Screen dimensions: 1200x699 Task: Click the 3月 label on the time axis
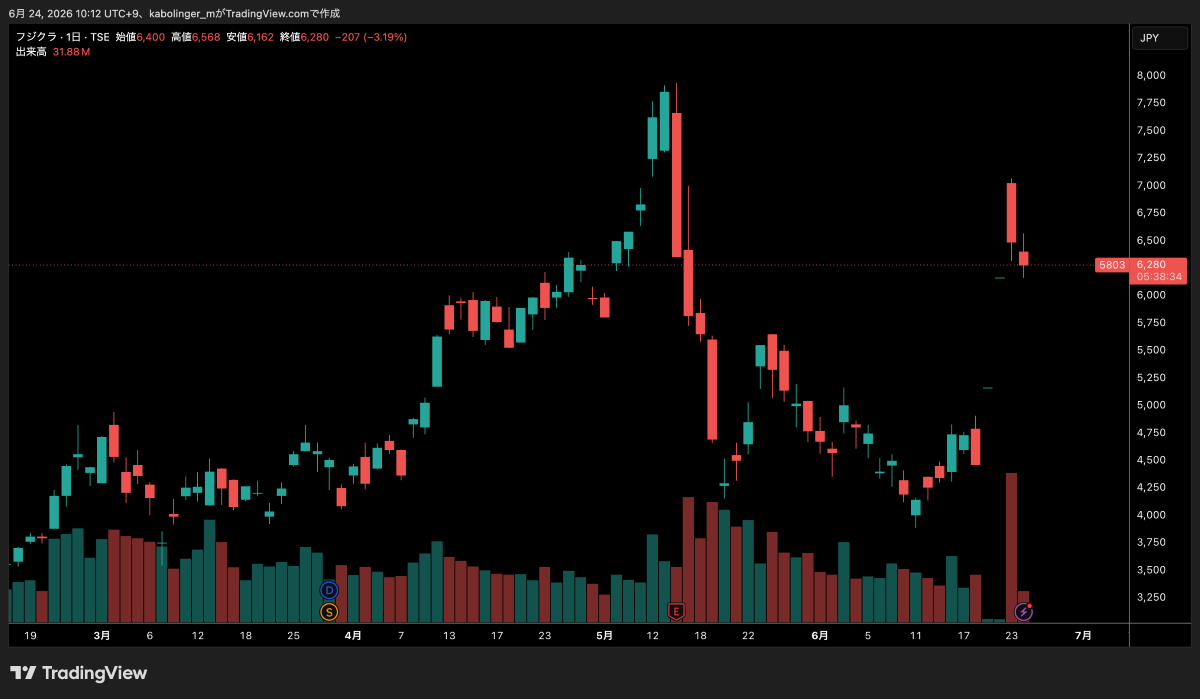pos(102,635)
